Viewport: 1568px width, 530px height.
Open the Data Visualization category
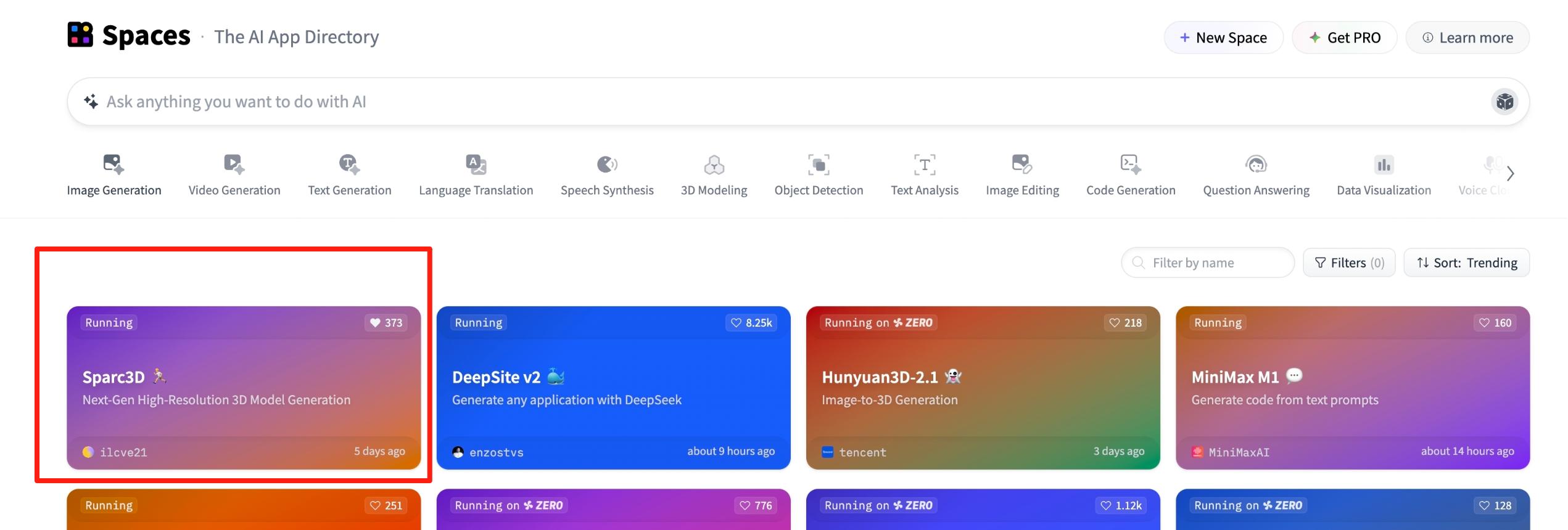point(1384,176)
